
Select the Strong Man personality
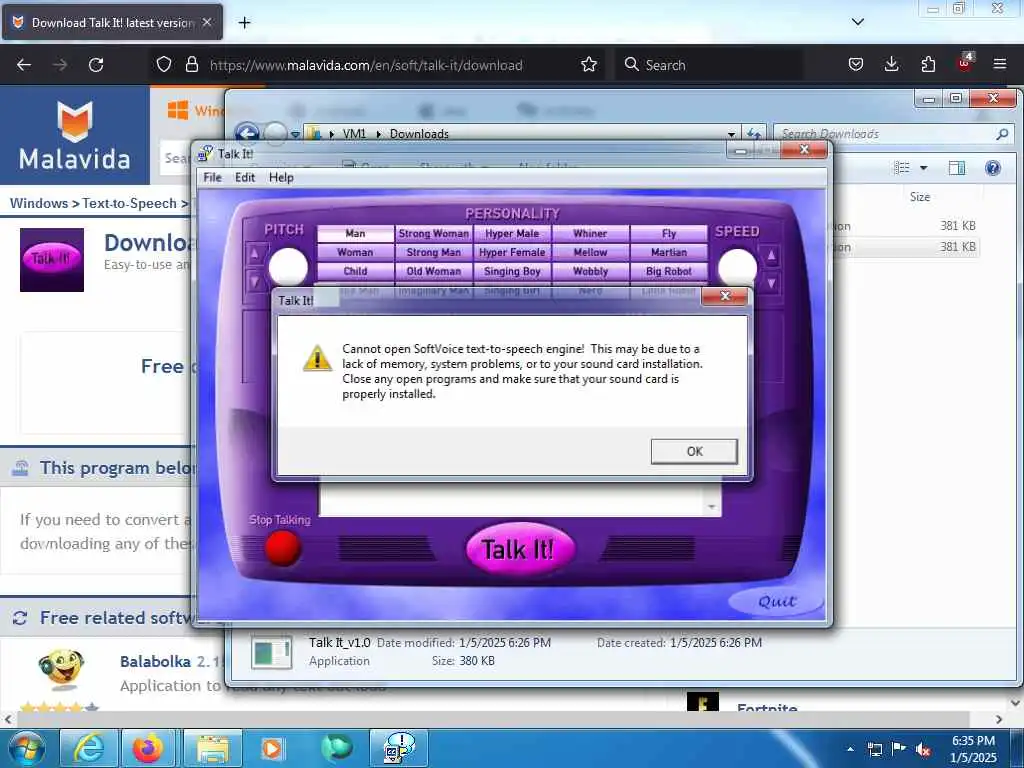pyautogui.click(x=434, y=252)
